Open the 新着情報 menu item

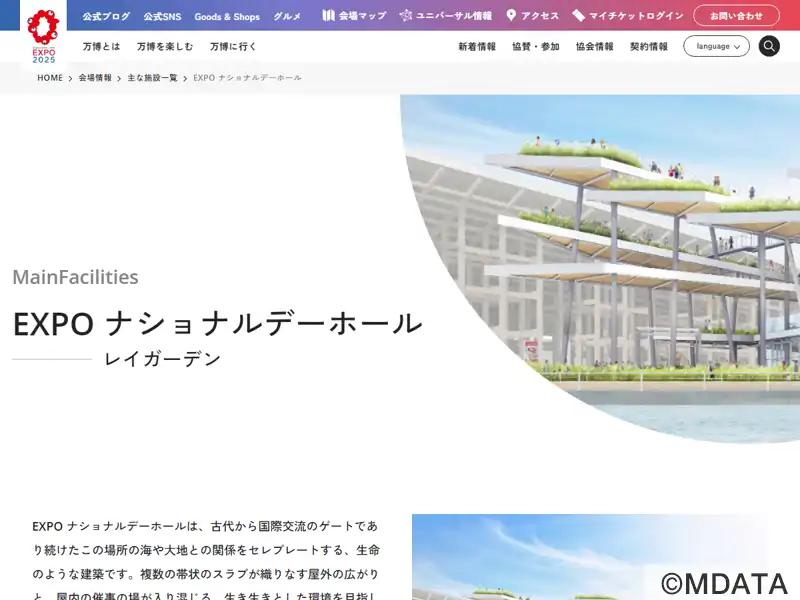tap(477, 46)
